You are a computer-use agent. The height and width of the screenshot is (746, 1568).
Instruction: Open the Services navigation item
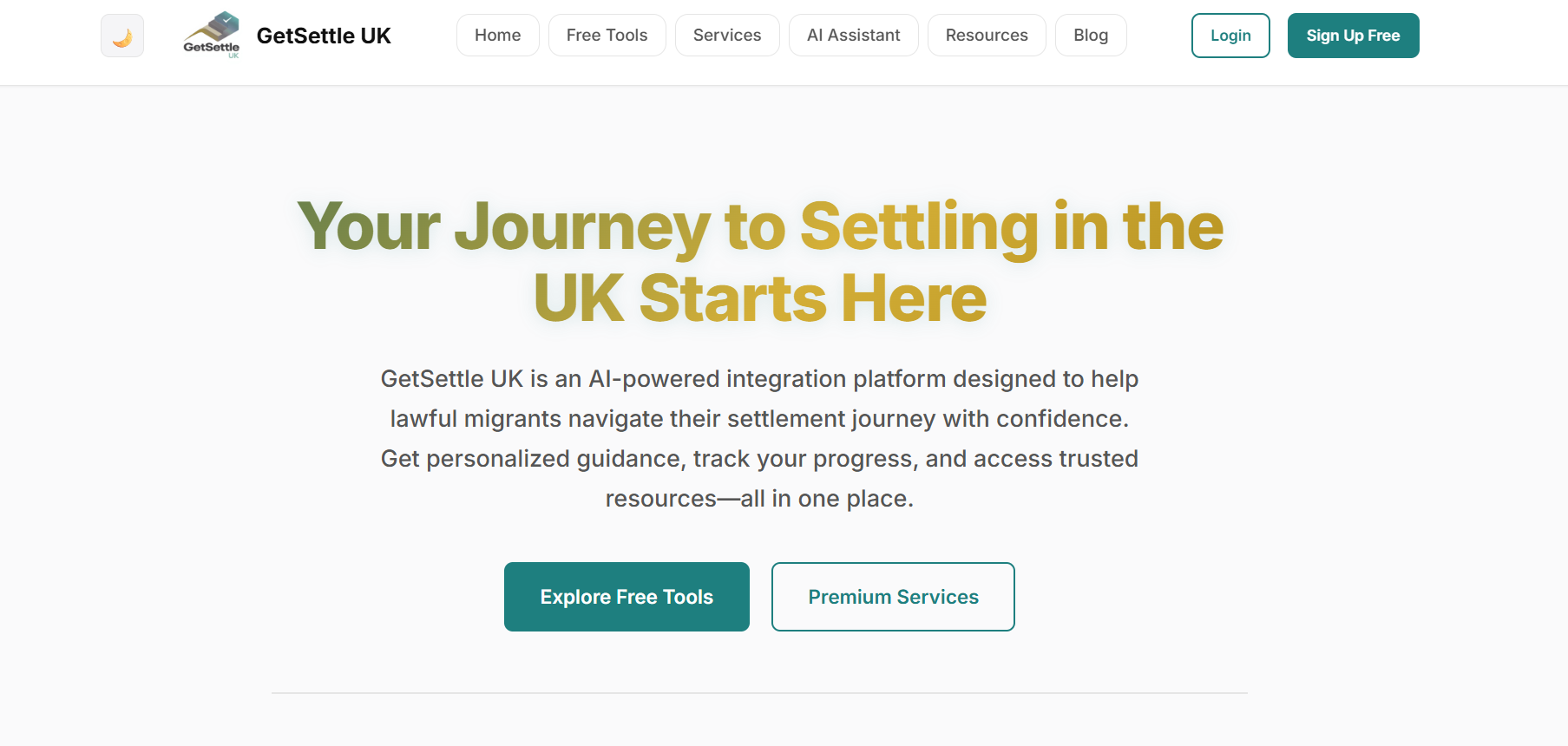coord(726,35)
